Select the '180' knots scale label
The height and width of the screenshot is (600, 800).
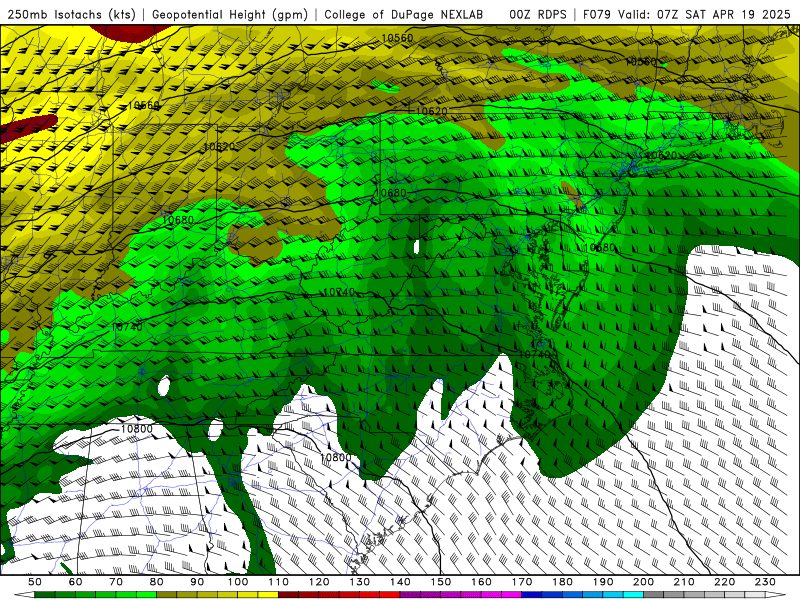[562, 582]
